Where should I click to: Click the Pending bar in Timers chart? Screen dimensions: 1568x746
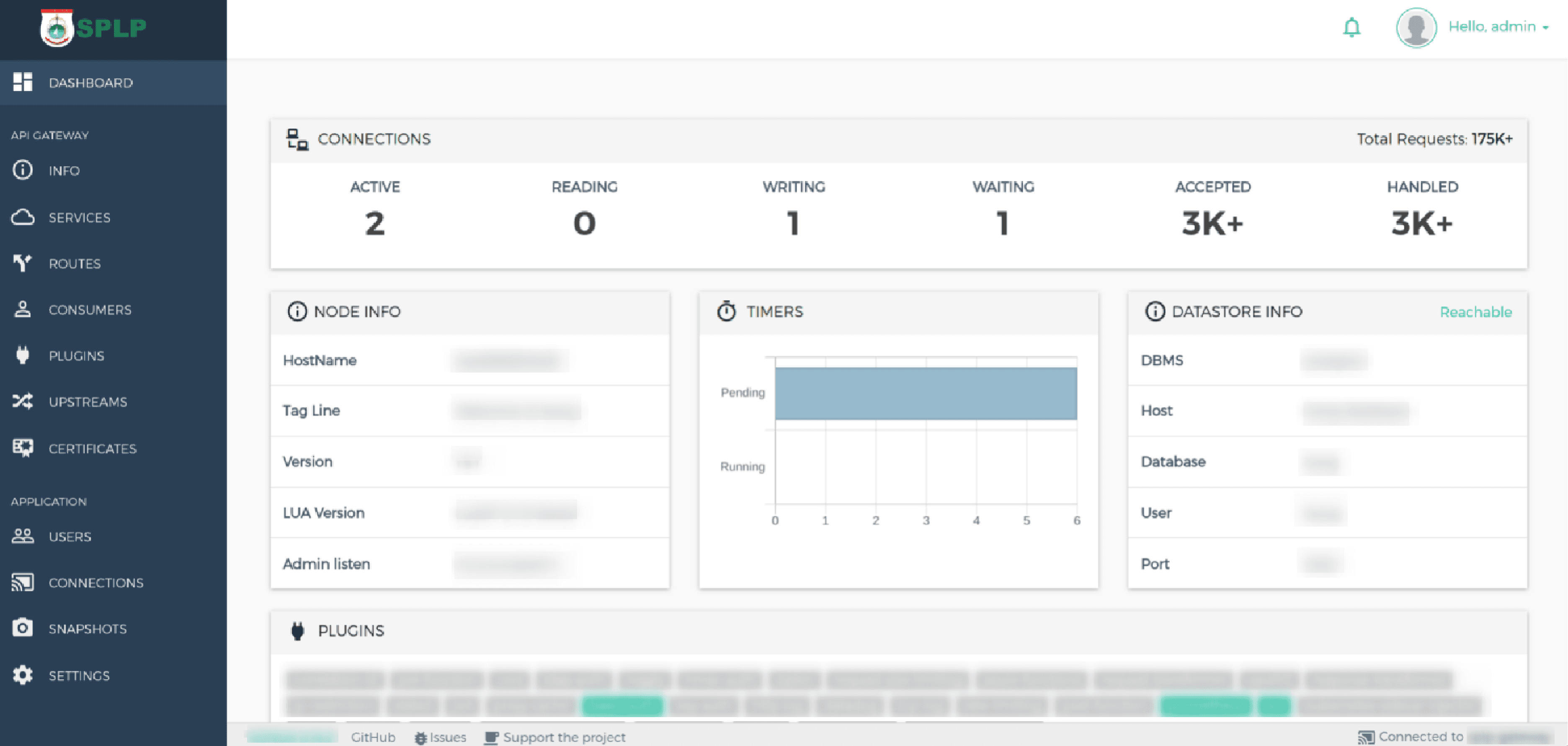click(925, 393)
